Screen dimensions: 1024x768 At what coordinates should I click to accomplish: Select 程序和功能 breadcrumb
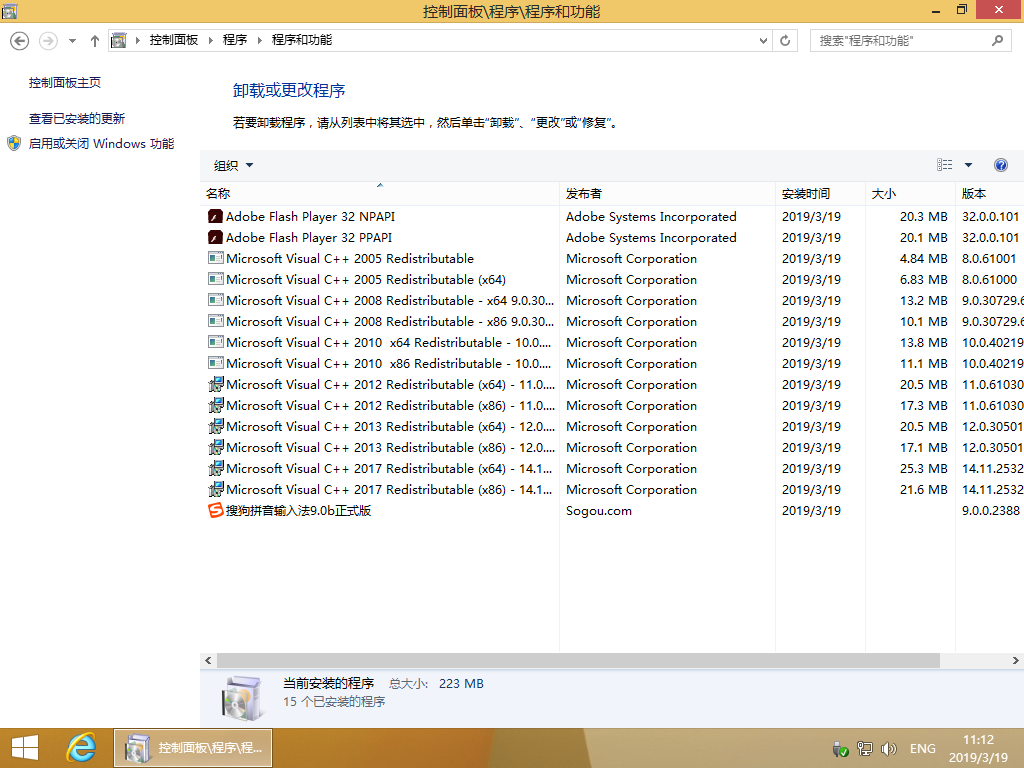pyautogui.click(x=302, y=40)
